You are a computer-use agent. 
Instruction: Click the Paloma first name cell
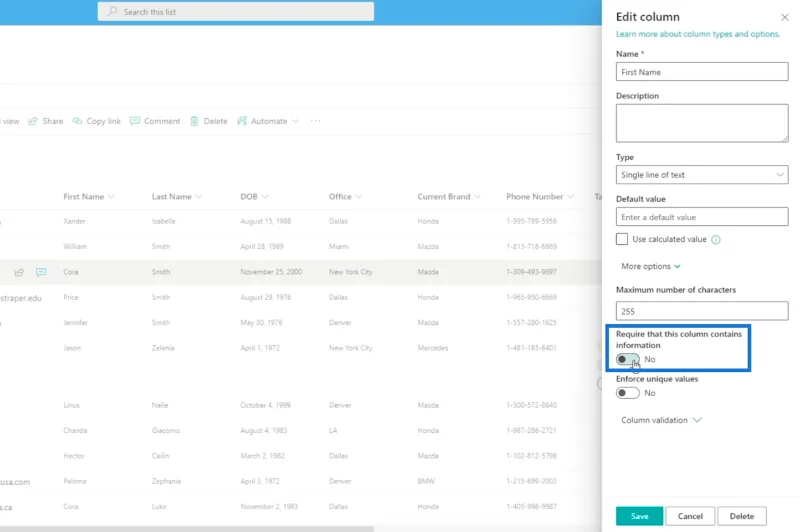[x=74, y=481]
